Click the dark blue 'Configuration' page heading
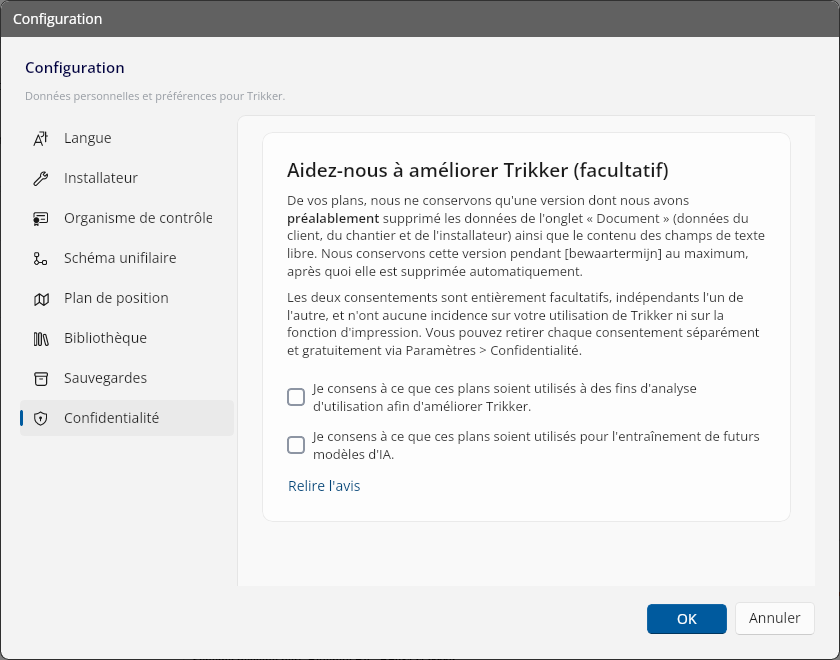The width and height of the screenshot is (840, 660). (75, 68)
